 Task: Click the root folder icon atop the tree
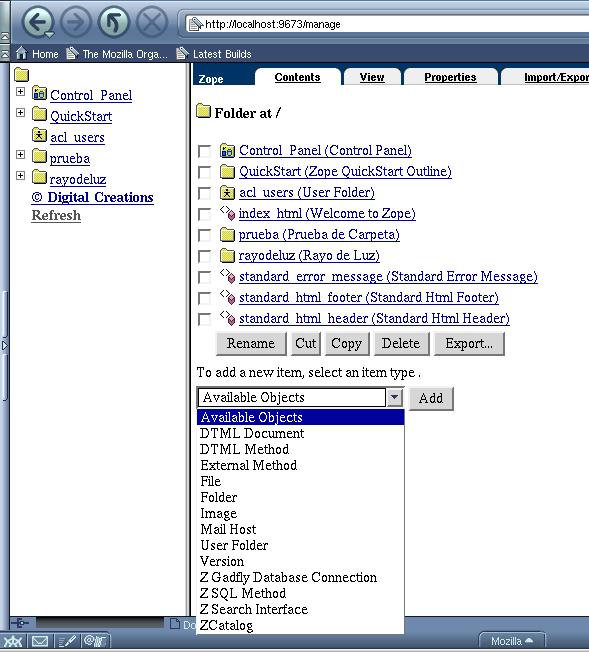pyautogui.click(x=22, y=75)
